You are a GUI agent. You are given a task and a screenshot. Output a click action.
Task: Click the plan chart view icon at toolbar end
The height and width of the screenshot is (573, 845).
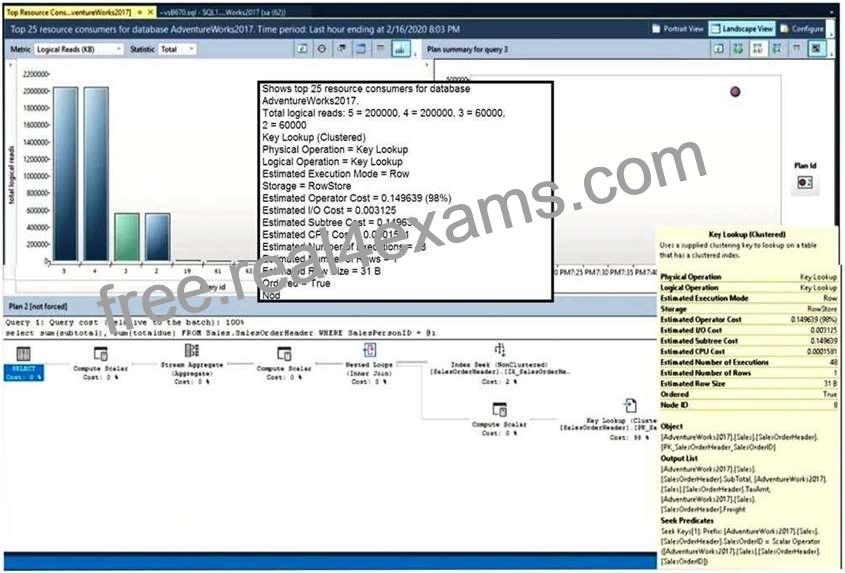816,49
